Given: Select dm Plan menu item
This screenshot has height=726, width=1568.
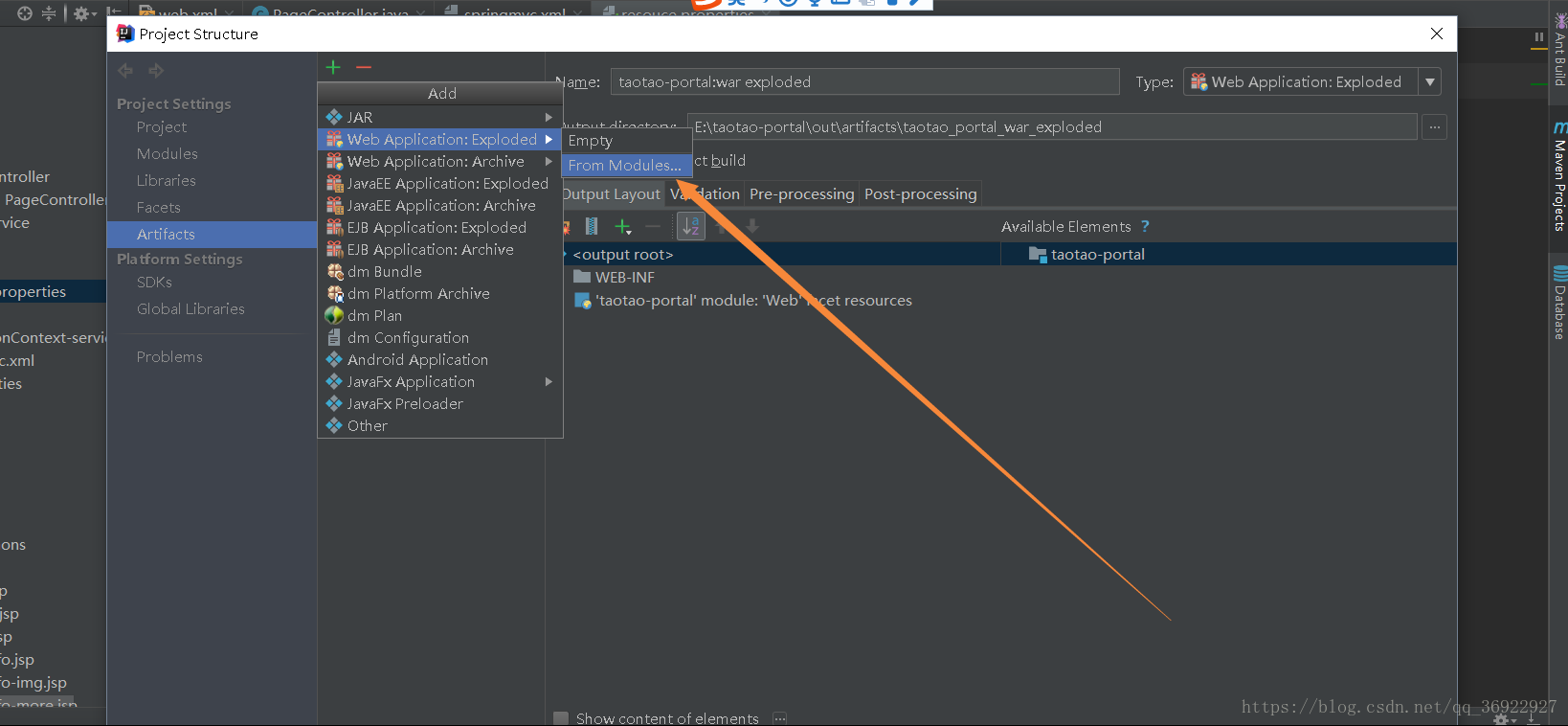Looking at the screenshot, I should pyautogui.click(x=440, y=315).
